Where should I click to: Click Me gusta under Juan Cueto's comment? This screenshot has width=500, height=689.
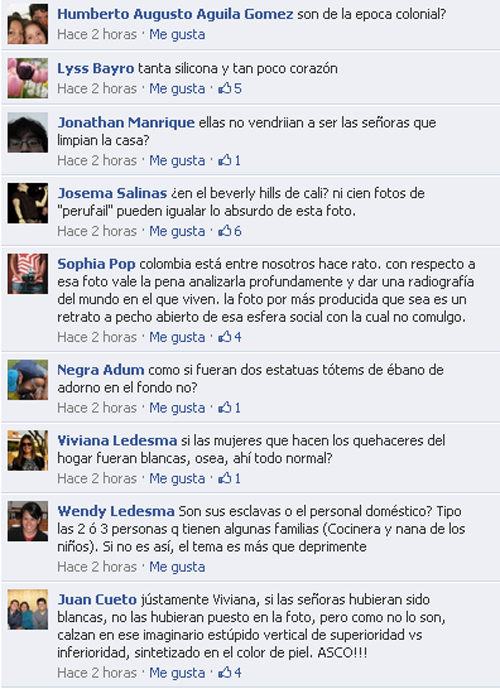tap(177, 673)
